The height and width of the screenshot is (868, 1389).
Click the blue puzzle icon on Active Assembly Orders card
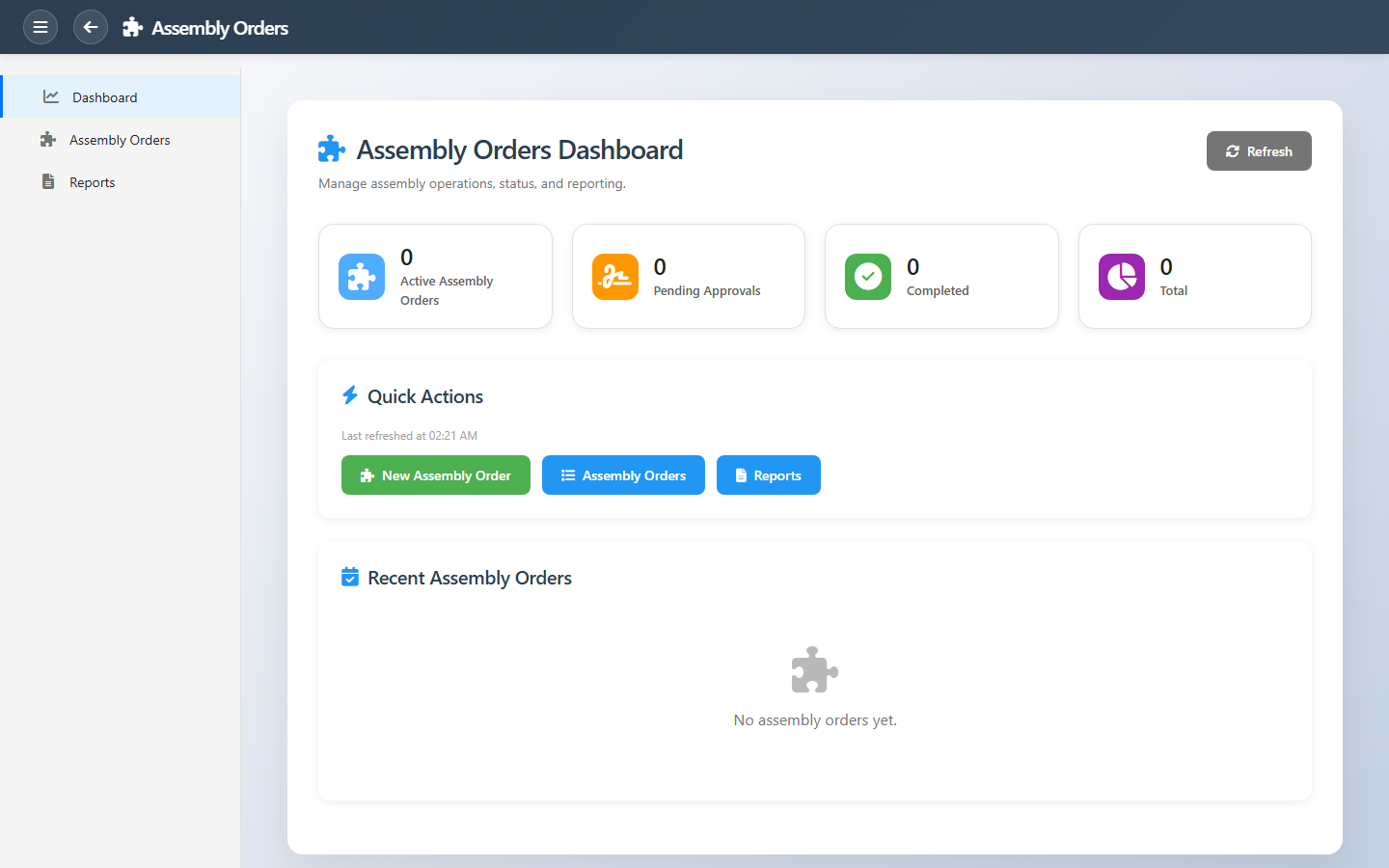tap(362, 277)
